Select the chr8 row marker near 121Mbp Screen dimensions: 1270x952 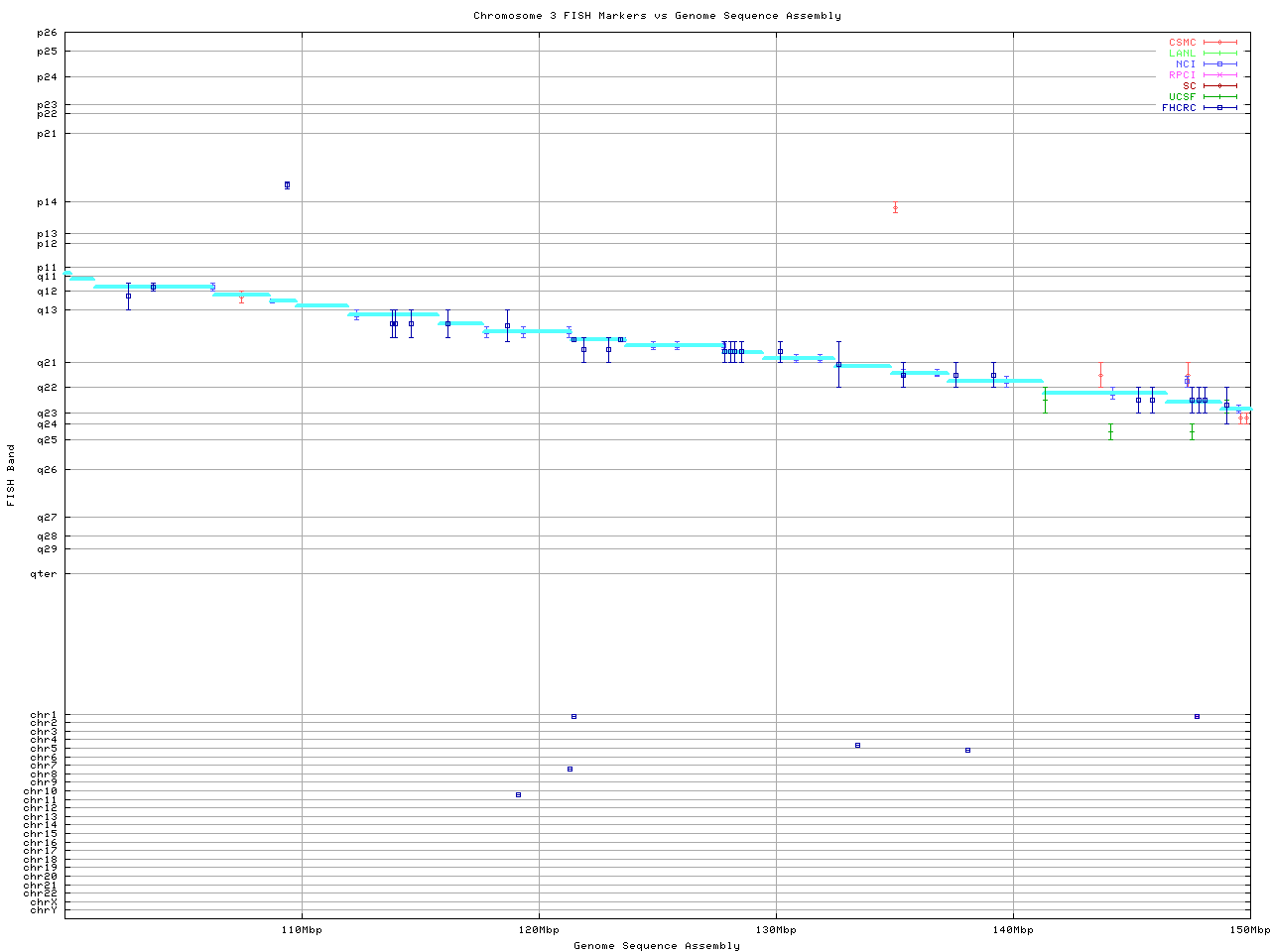point(570,769)
